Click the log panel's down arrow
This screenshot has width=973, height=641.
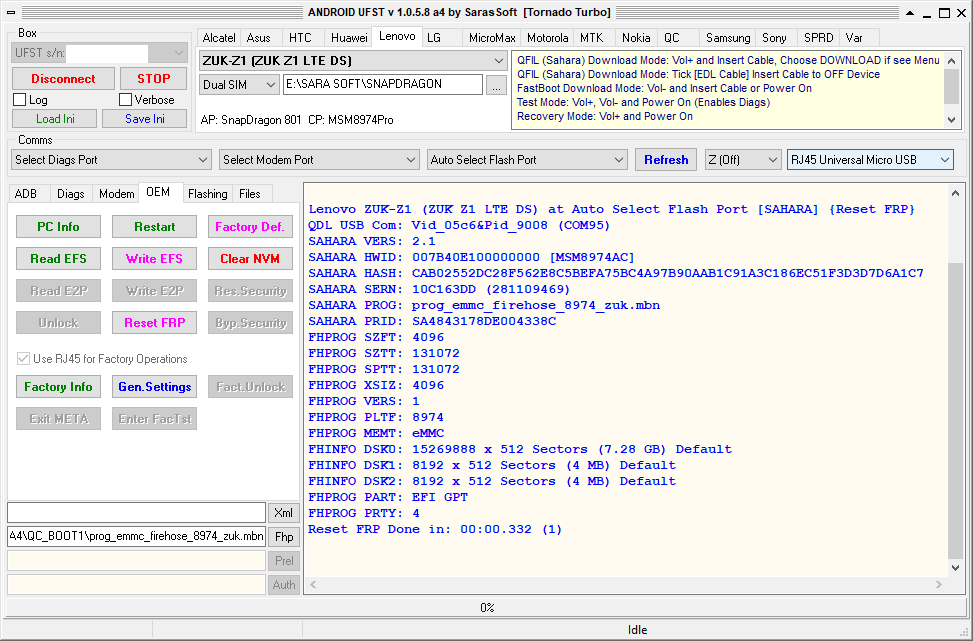[x=956, y=568]
